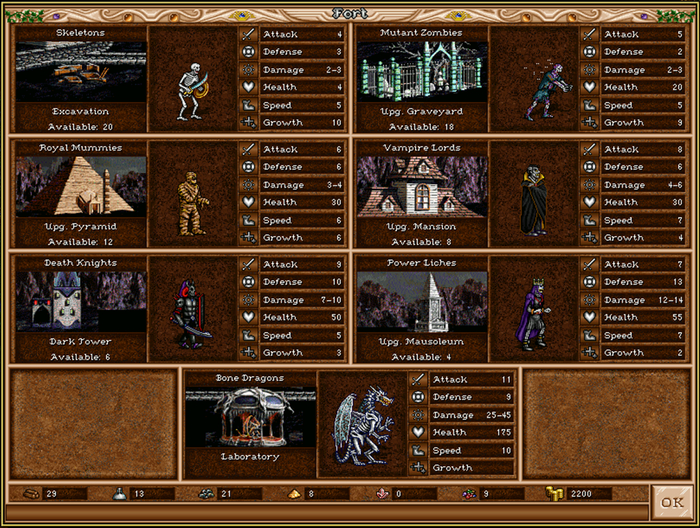The height and width of the screenshot is (528, 700).
Task: Click the Mutant Zombies Speed boot icon
Action: (x=589, y=105)
